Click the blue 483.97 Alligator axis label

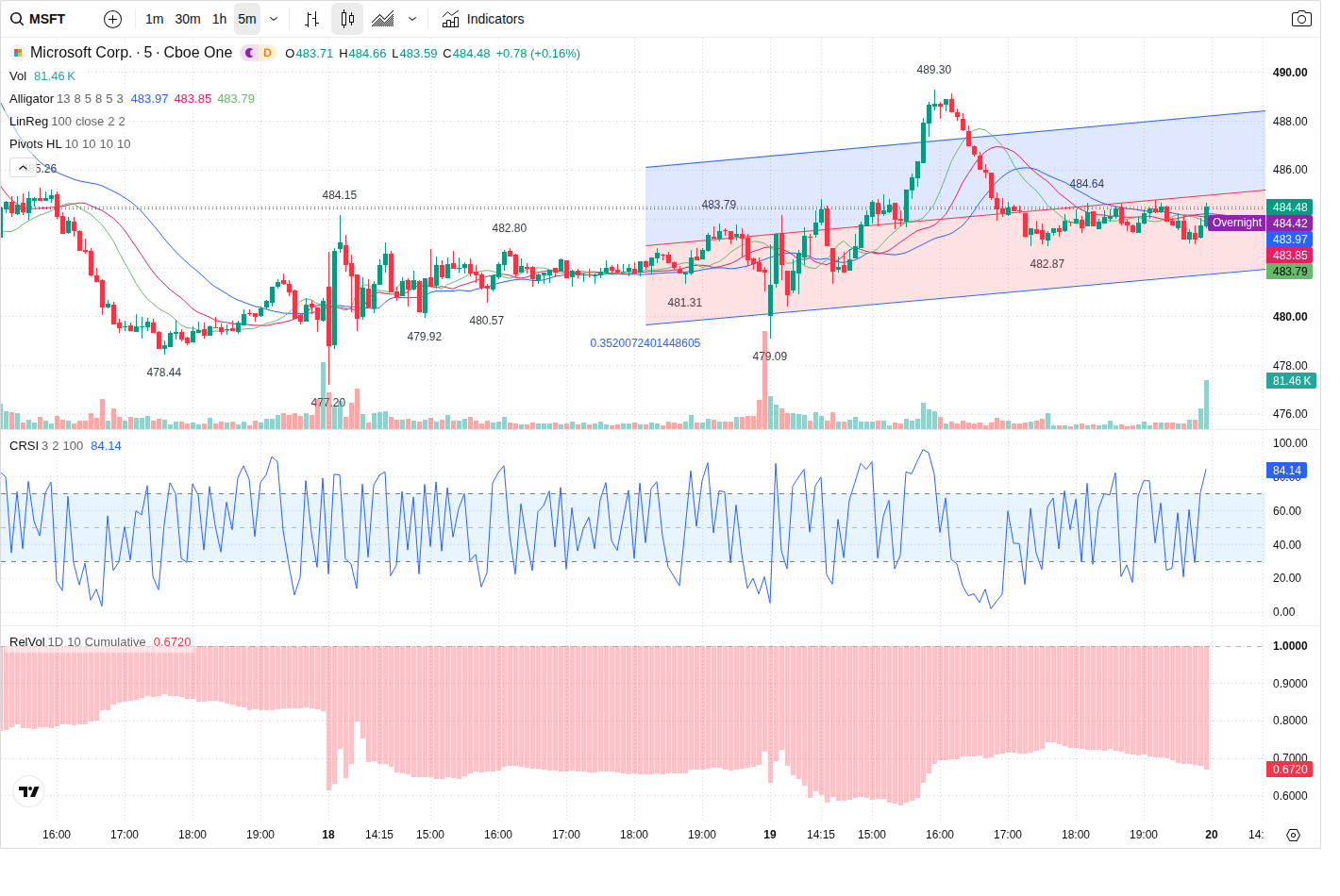(x=1289, y=240)
